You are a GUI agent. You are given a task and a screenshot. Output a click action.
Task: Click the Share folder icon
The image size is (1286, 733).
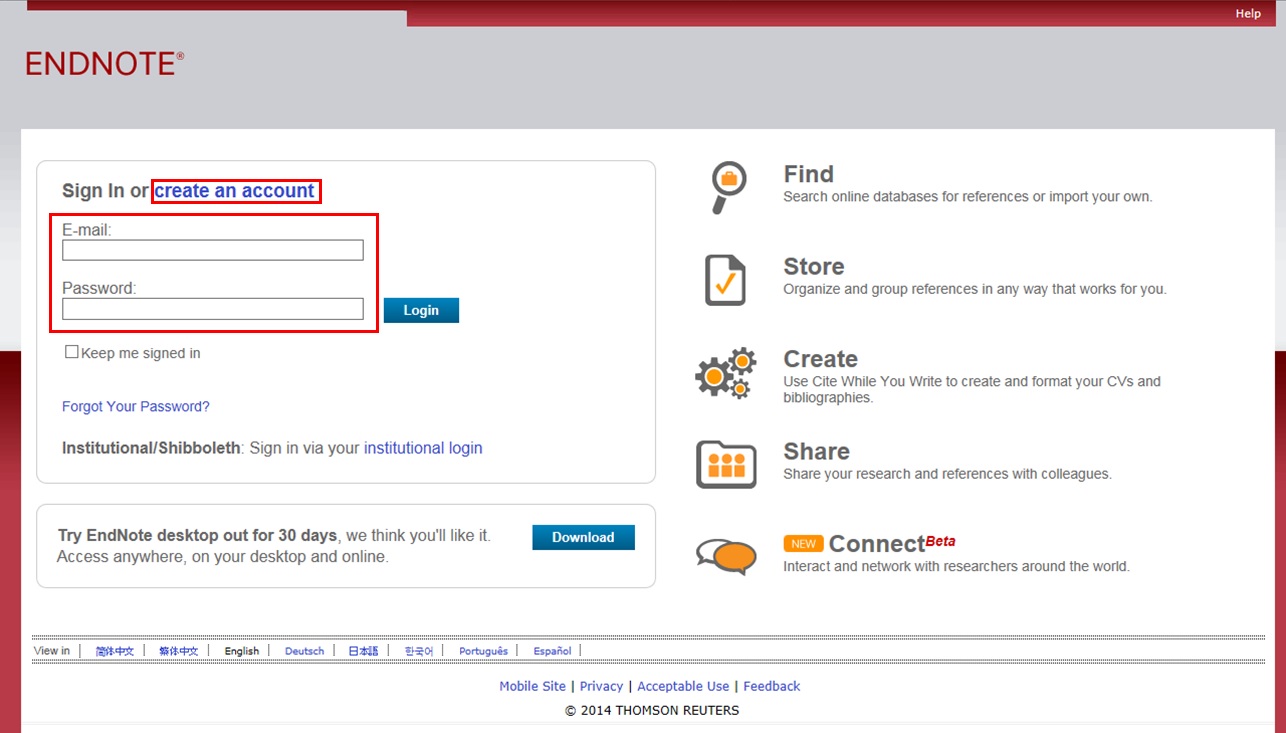pos(726,464)
